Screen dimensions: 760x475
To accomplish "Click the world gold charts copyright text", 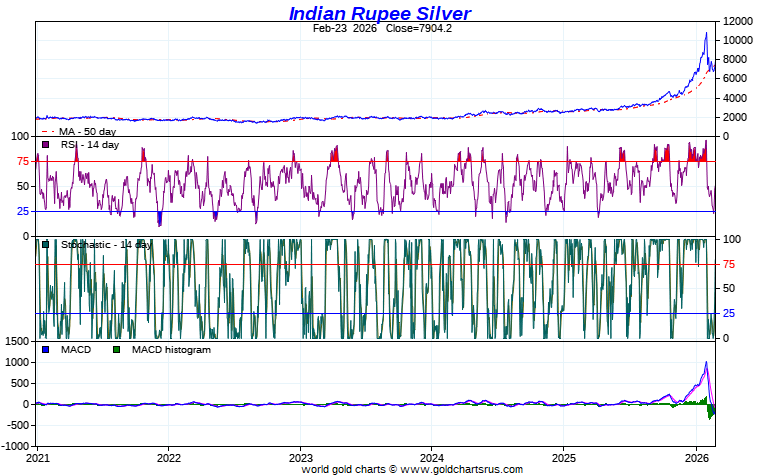I will (412, 469).
